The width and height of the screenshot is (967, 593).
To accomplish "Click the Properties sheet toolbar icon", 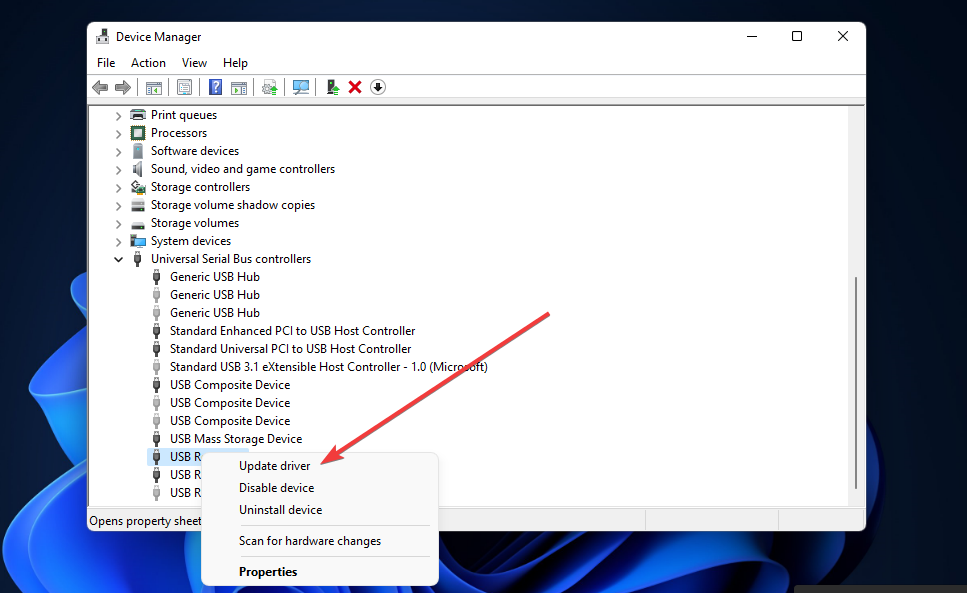I will (x=184, y=87).
